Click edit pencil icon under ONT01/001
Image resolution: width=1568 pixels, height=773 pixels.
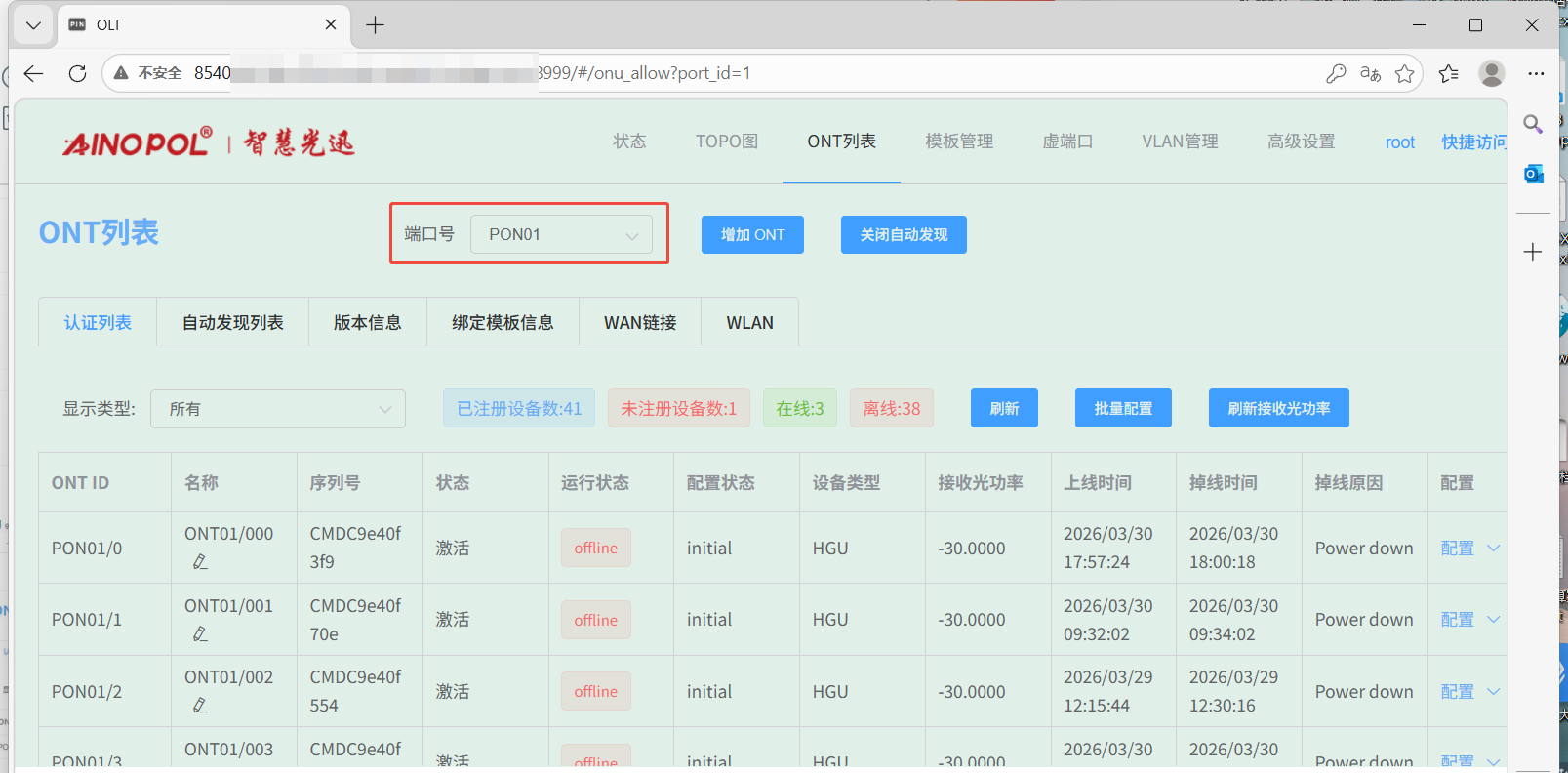(200, 634)
